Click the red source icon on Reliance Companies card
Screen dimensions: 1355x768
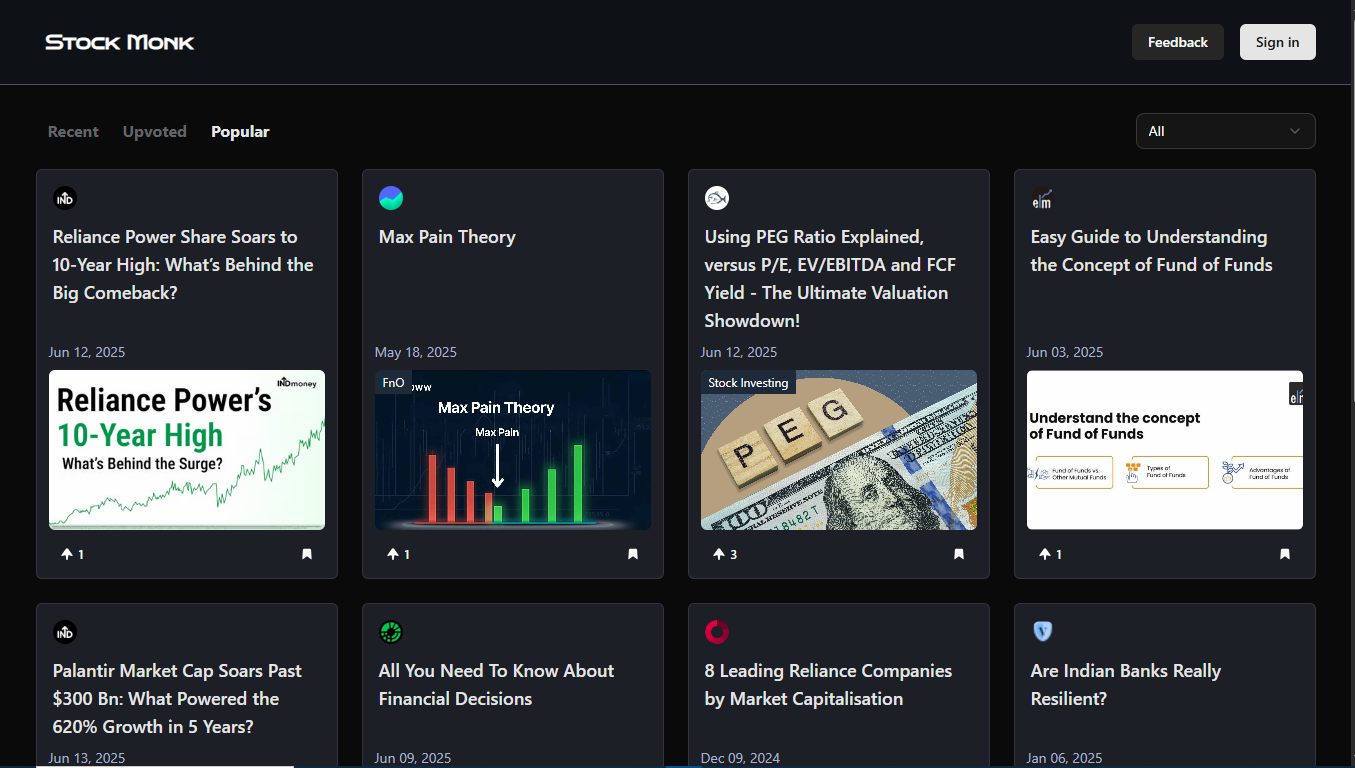(717, 632)
